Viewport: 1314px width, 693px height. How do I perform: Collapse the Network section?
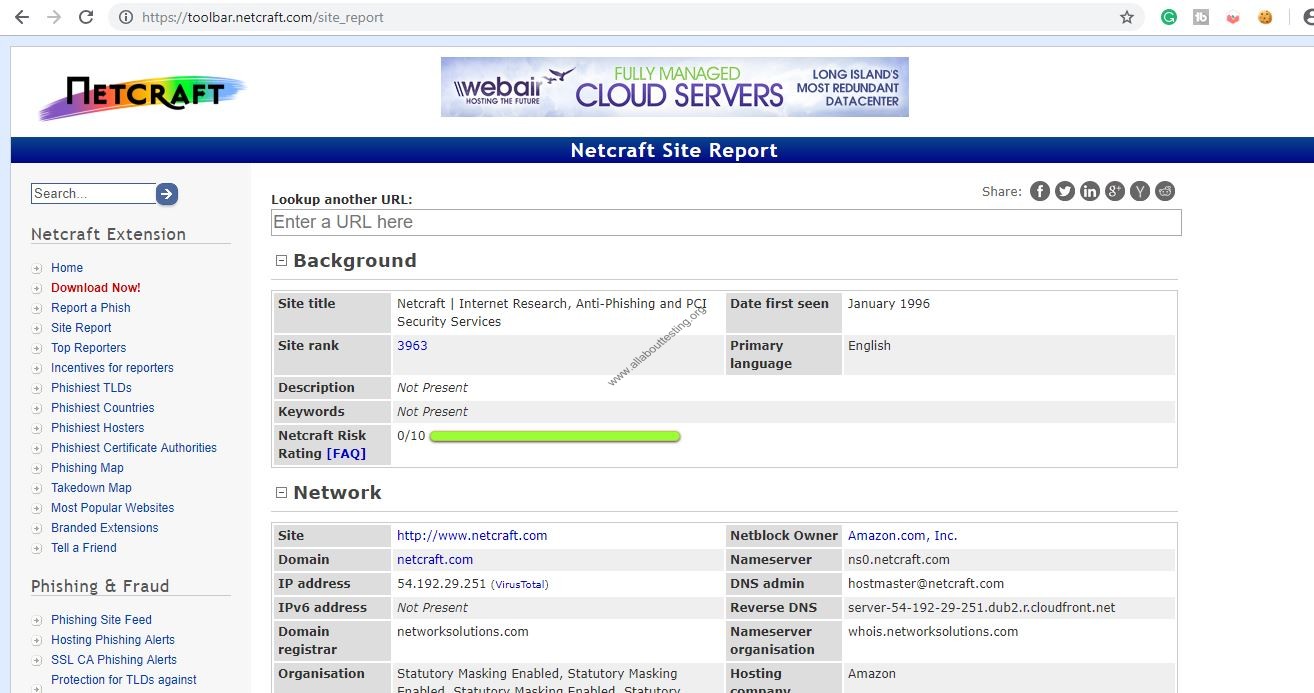pyautogui.click(x=281, y=492)
